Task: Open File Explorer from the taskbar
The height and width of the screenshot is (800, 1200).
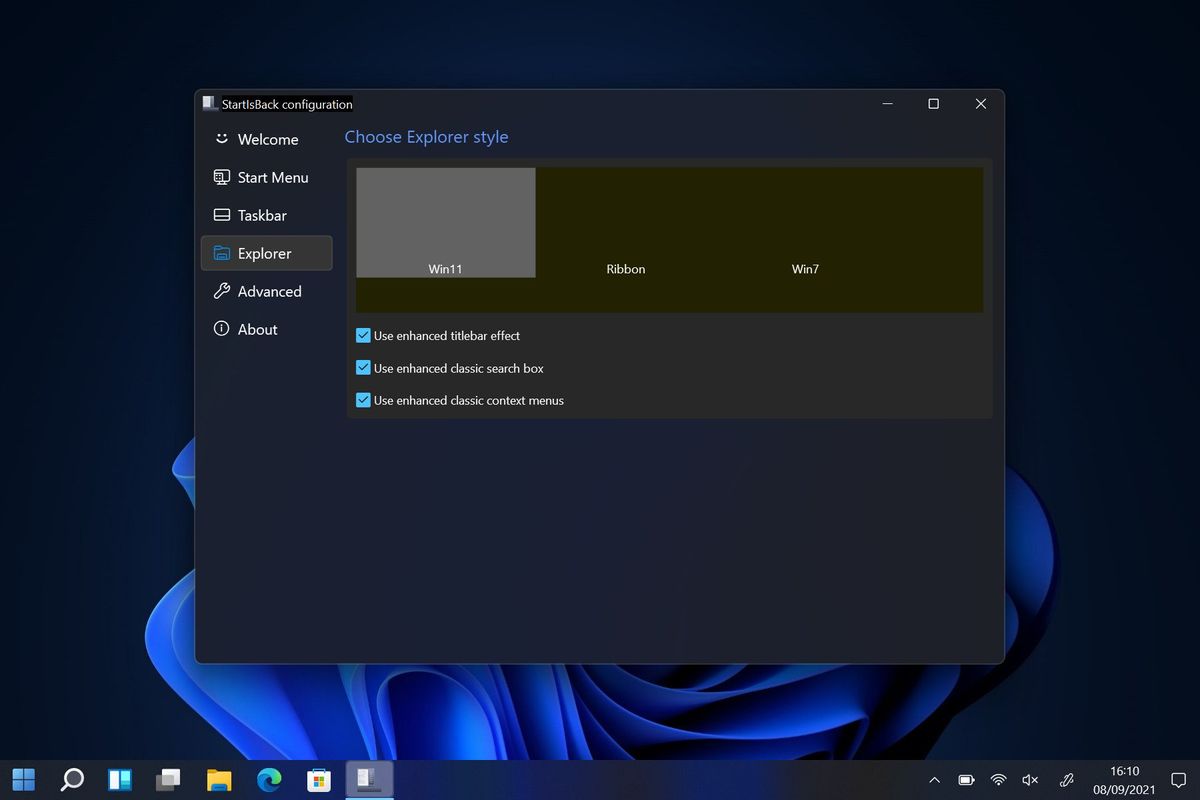Action: point(219,778)
